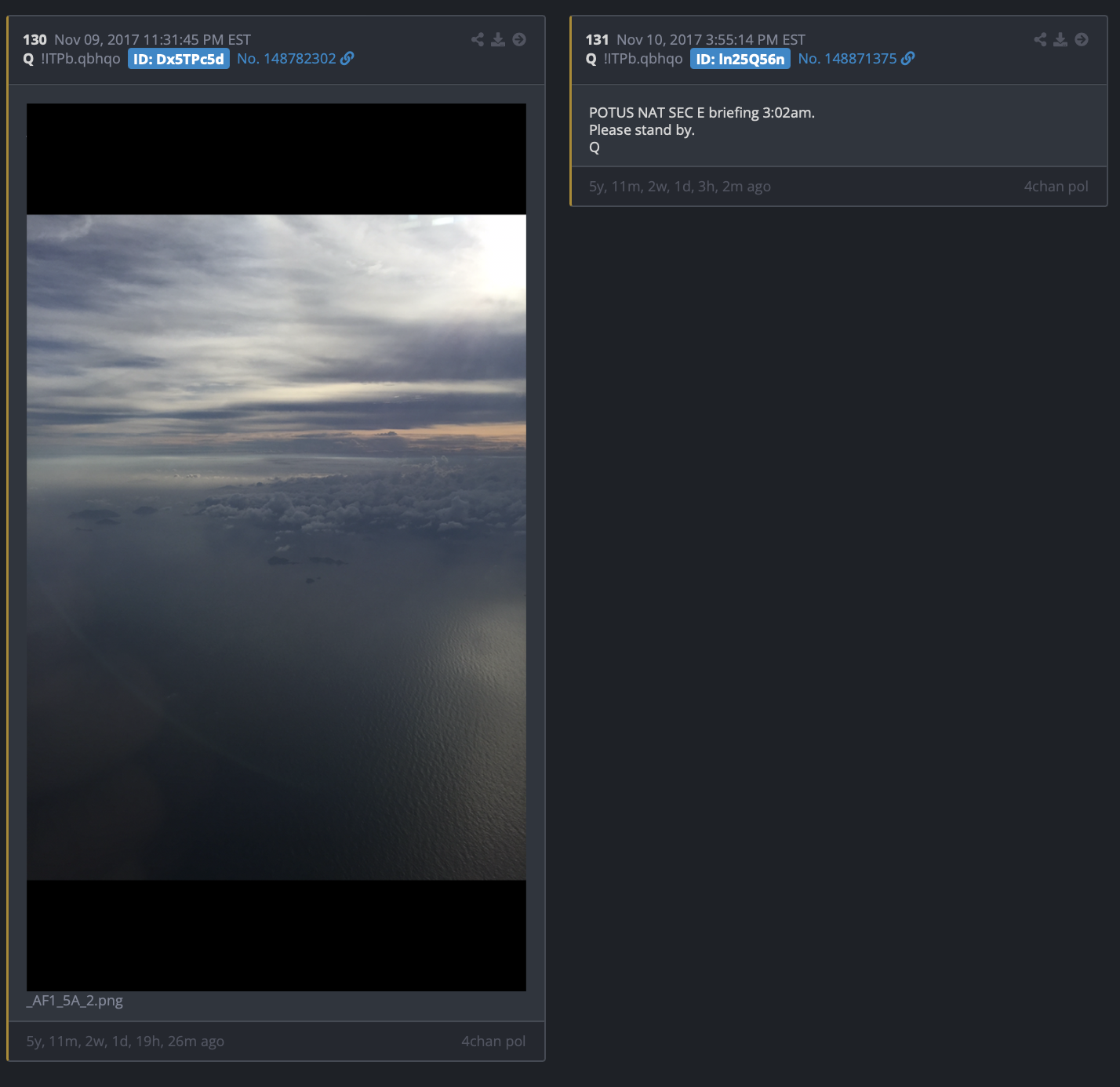This screenshot has height=1087, width=1120.
Task: Click 4chan pol label on post 131
Action: [1056, 187]
